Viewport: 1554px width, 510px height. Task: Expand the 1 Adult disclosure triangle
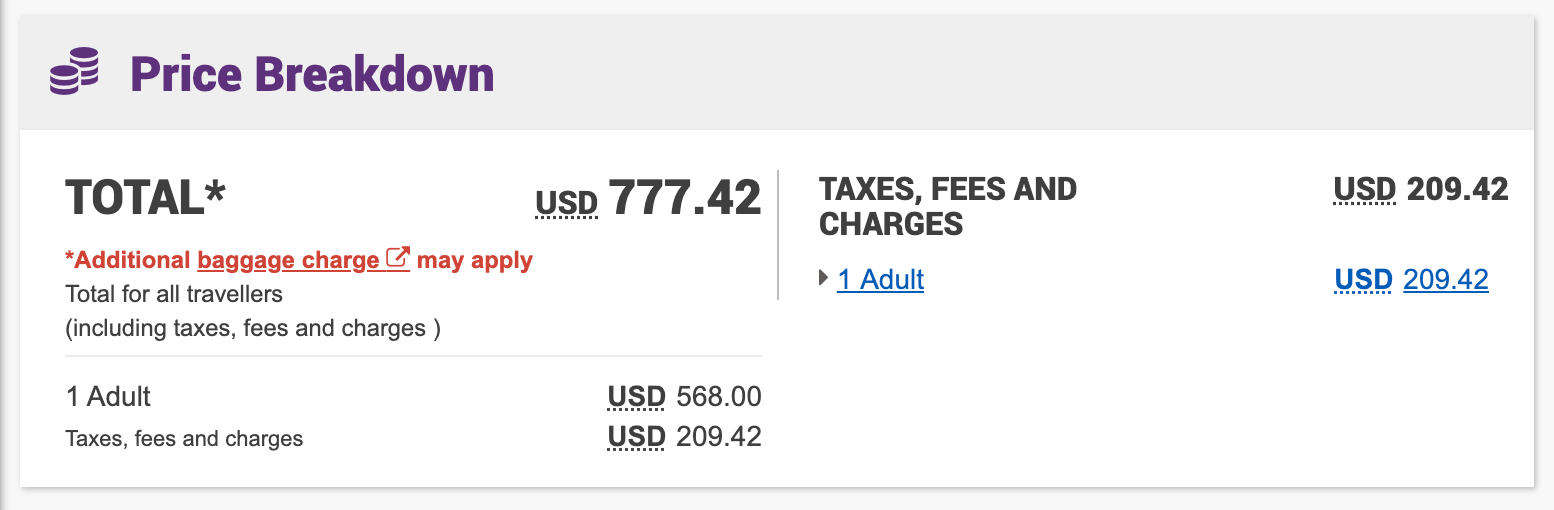[824, 278]
